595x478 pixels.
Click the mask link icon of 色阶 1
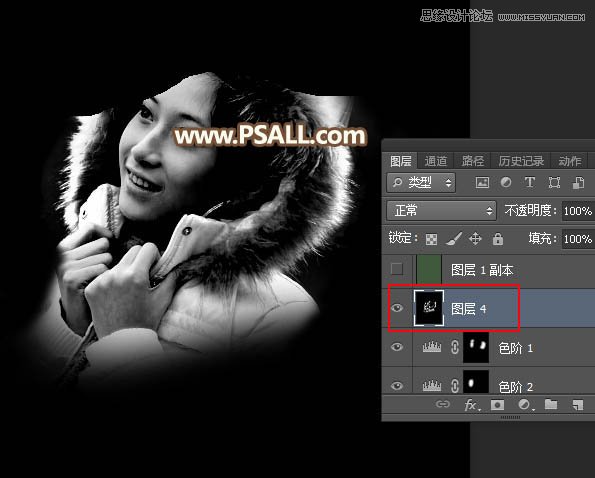click(455, 347)
